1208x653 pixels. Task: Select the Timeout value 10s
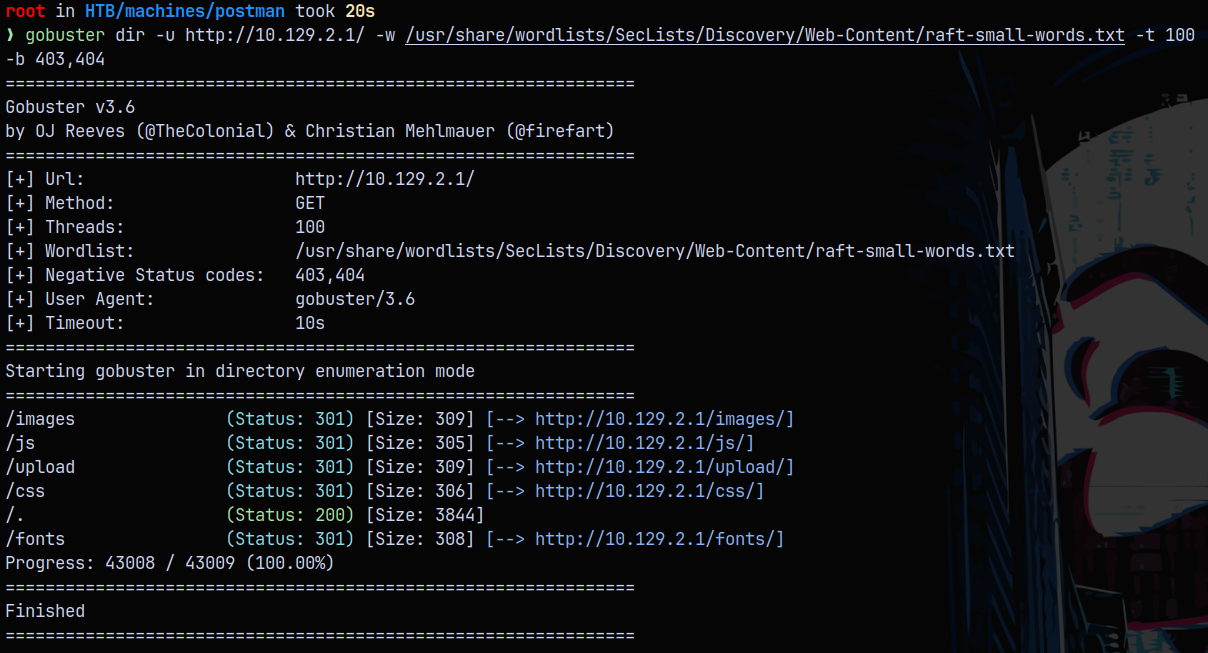tap(310, 323)
